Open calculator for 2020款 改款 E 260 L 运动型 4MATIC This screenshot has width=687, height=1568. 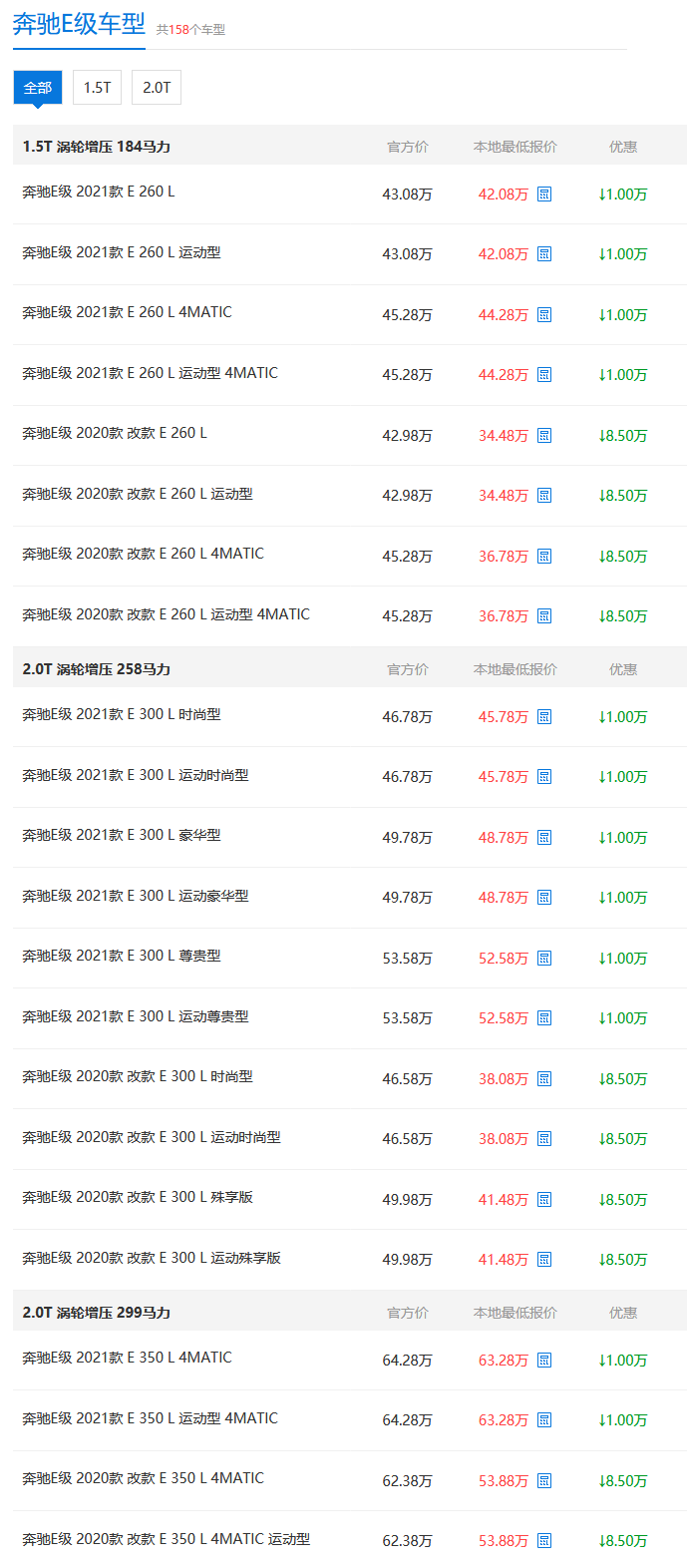pyautogui.click(x=544, y=616)
